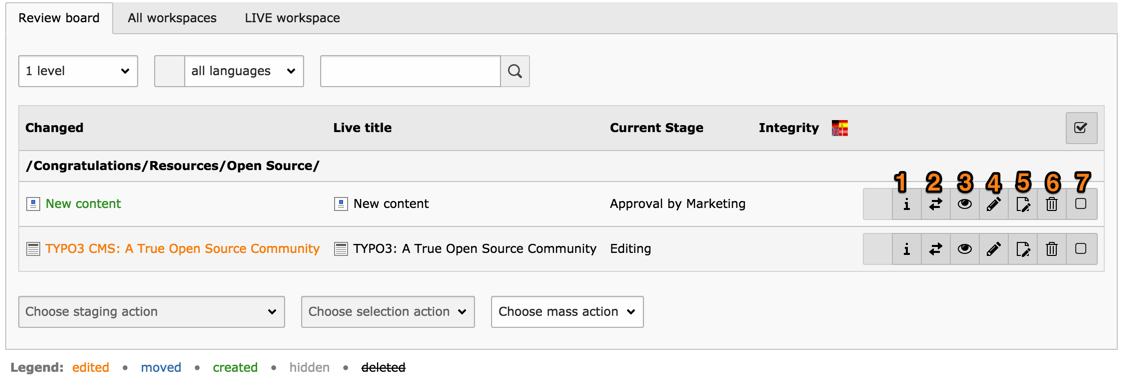Show info for New content row
This screenshot has height=383, width=1121.
click(907, 204)
